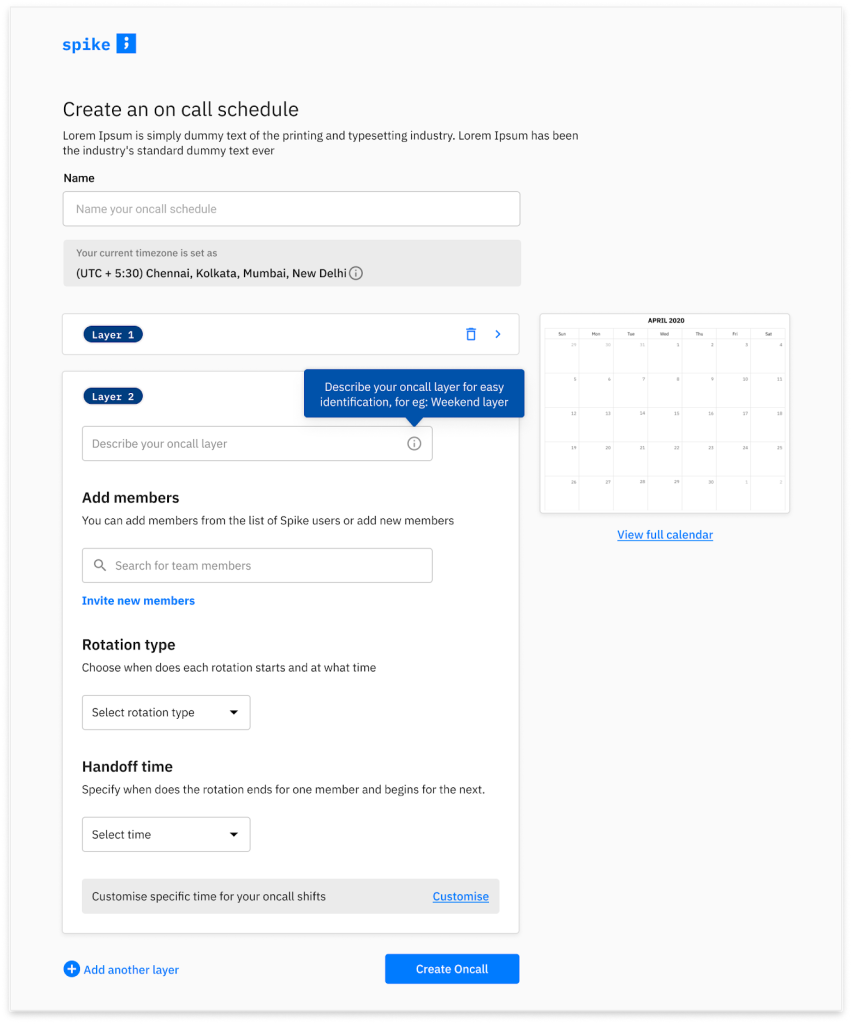This screenshot has width=852, height=1024.
Task: Click info icon in layer description field
Action: (414, 444)
